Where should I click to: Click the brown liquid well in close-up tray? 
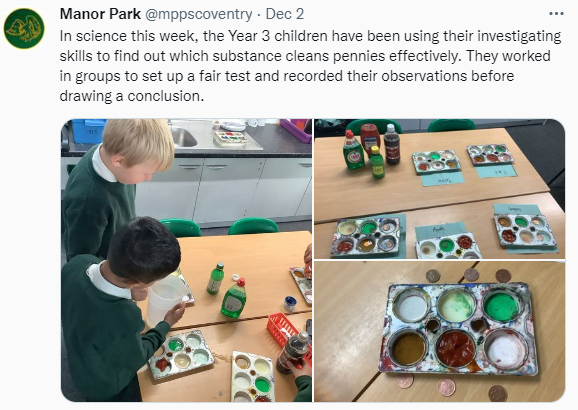[x=408, y=348]
